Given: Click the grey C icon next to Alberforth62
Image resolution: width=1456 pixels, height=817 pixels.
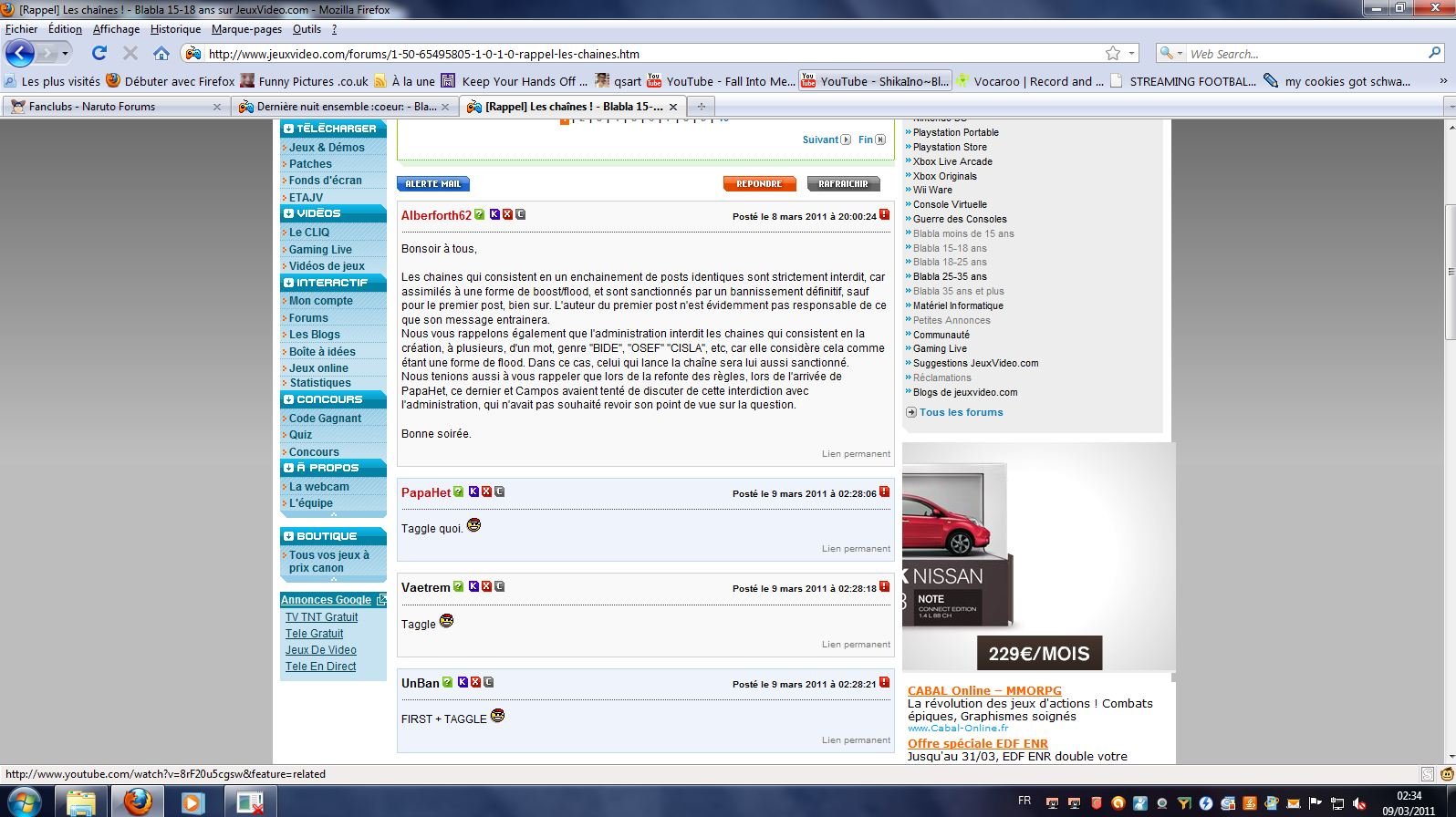Looking at the screenshot, I should pyautogui.click(x=520, y=215).
